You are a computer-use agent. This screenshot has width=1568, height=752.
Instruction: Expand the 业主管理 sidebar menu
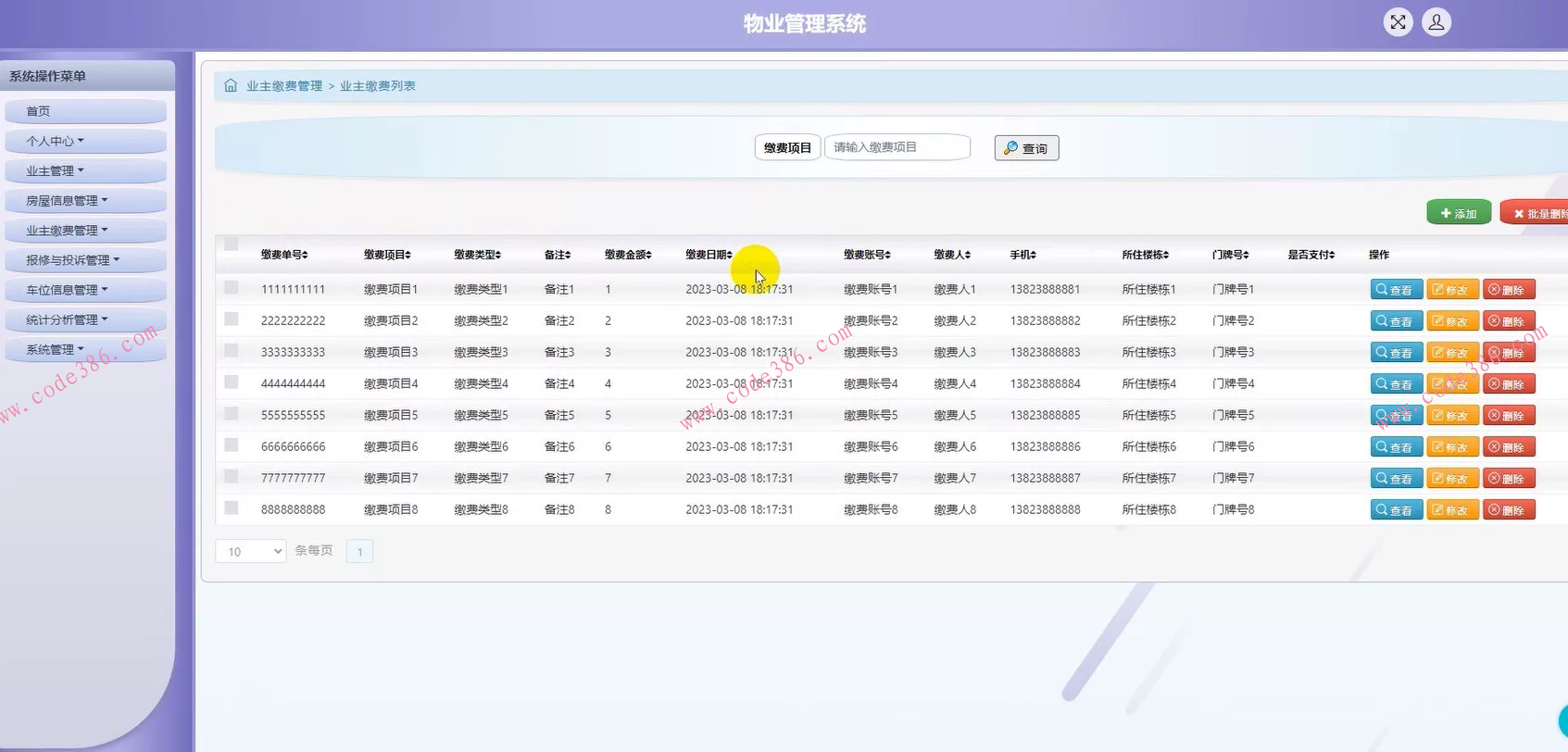[x=85, y=170]
